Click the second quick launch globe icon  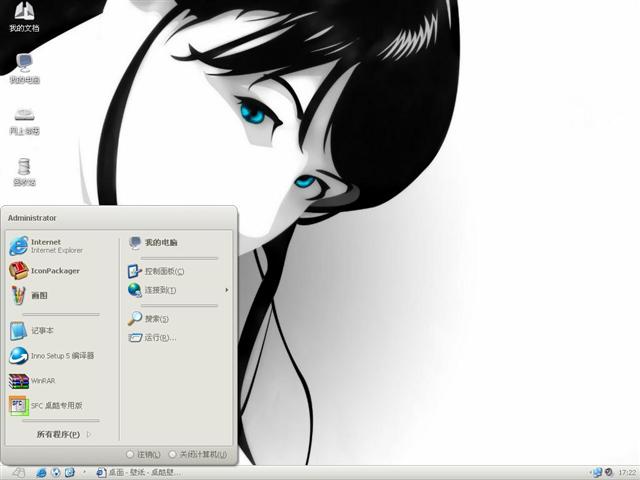[x=56, y=473]
